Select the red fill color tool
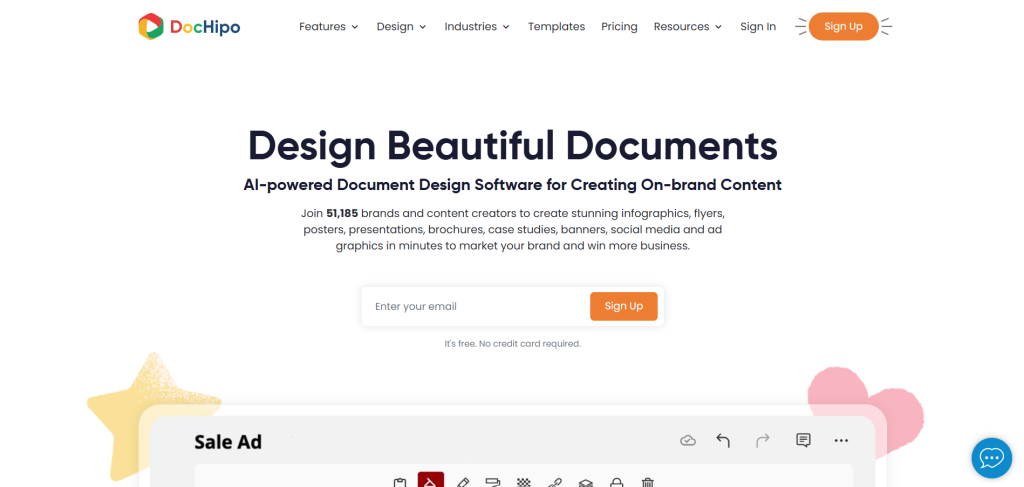 [x=431, y=480]
